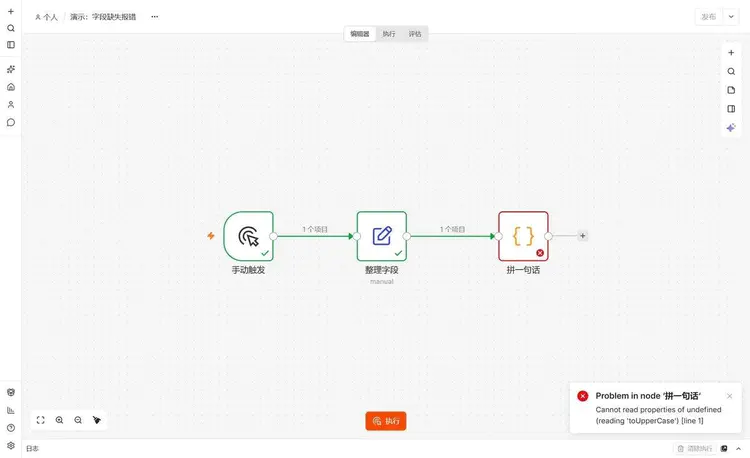Open settings gear in left sidebar
The width and height of the screenshot is (750, 458).
[x=11, y=446]
